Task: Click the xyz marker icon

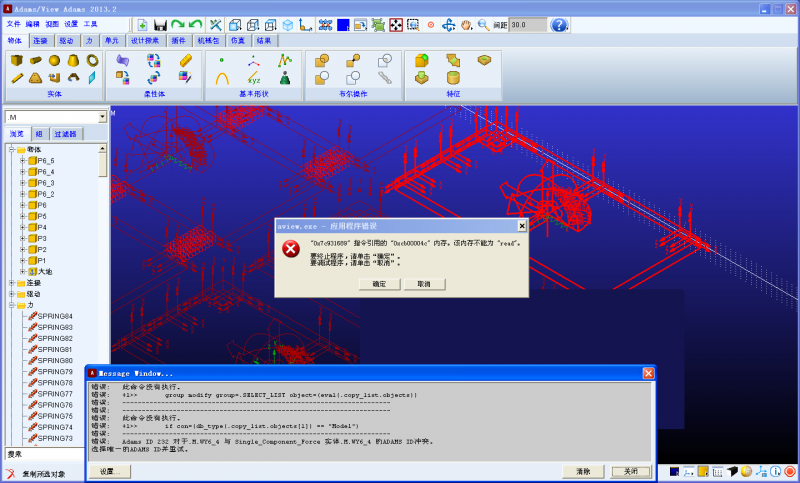Action: (x=254, y=78)
